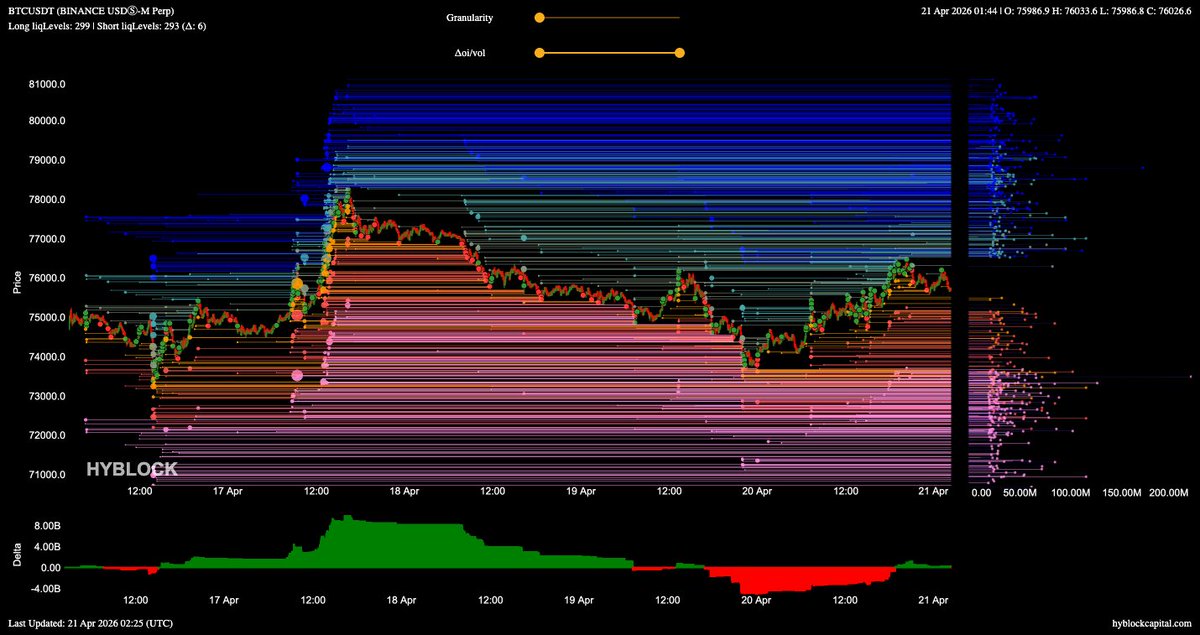Click the 74000.0 price axis label
The image size is (1200, 635).
(x=47, y=357)
